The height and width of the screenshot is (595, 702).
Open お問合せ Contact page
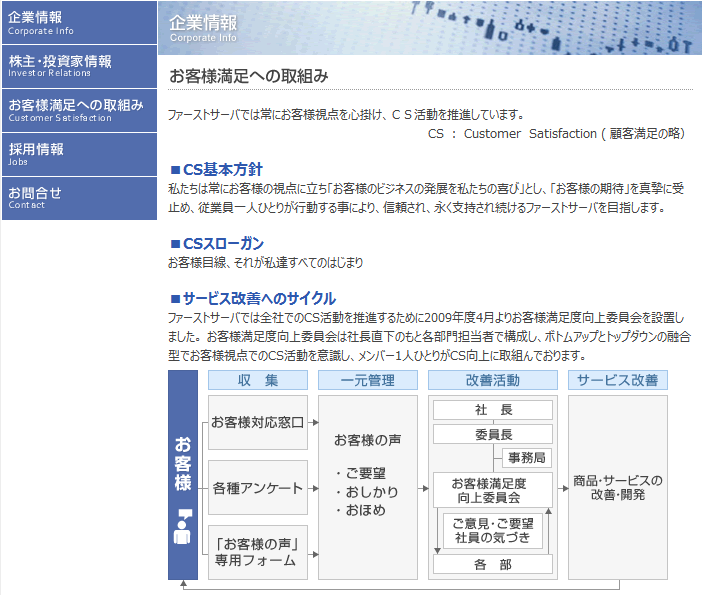pos(78,198)
